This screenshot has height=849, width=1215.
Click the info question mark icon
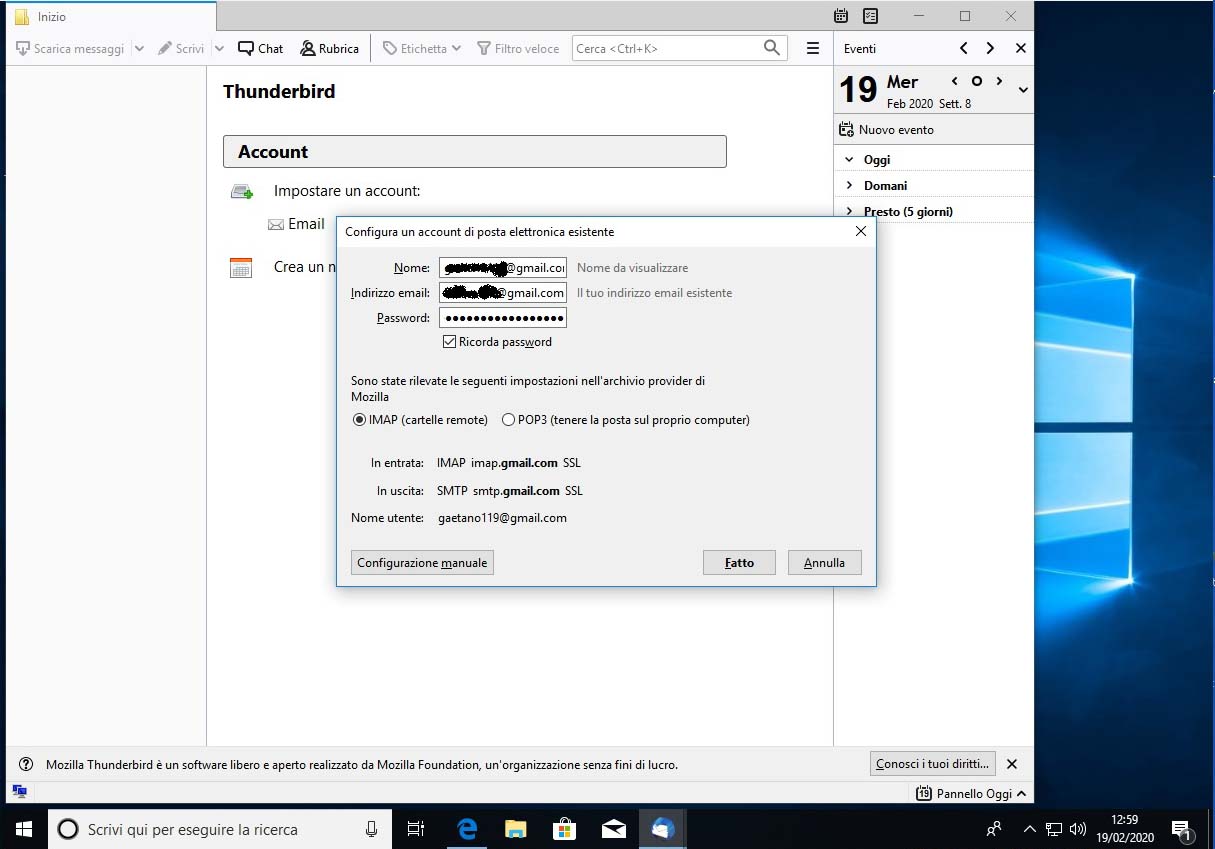coord(26,764)
